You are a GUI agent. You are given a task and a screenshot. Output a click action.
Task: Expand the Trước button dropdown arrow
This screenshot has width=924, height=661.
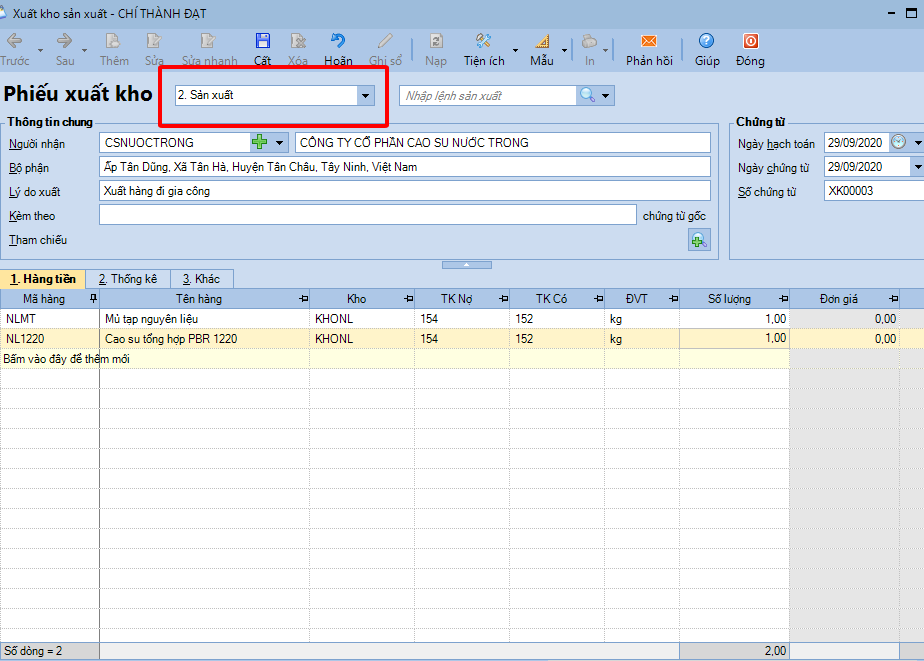coord(40,51)
